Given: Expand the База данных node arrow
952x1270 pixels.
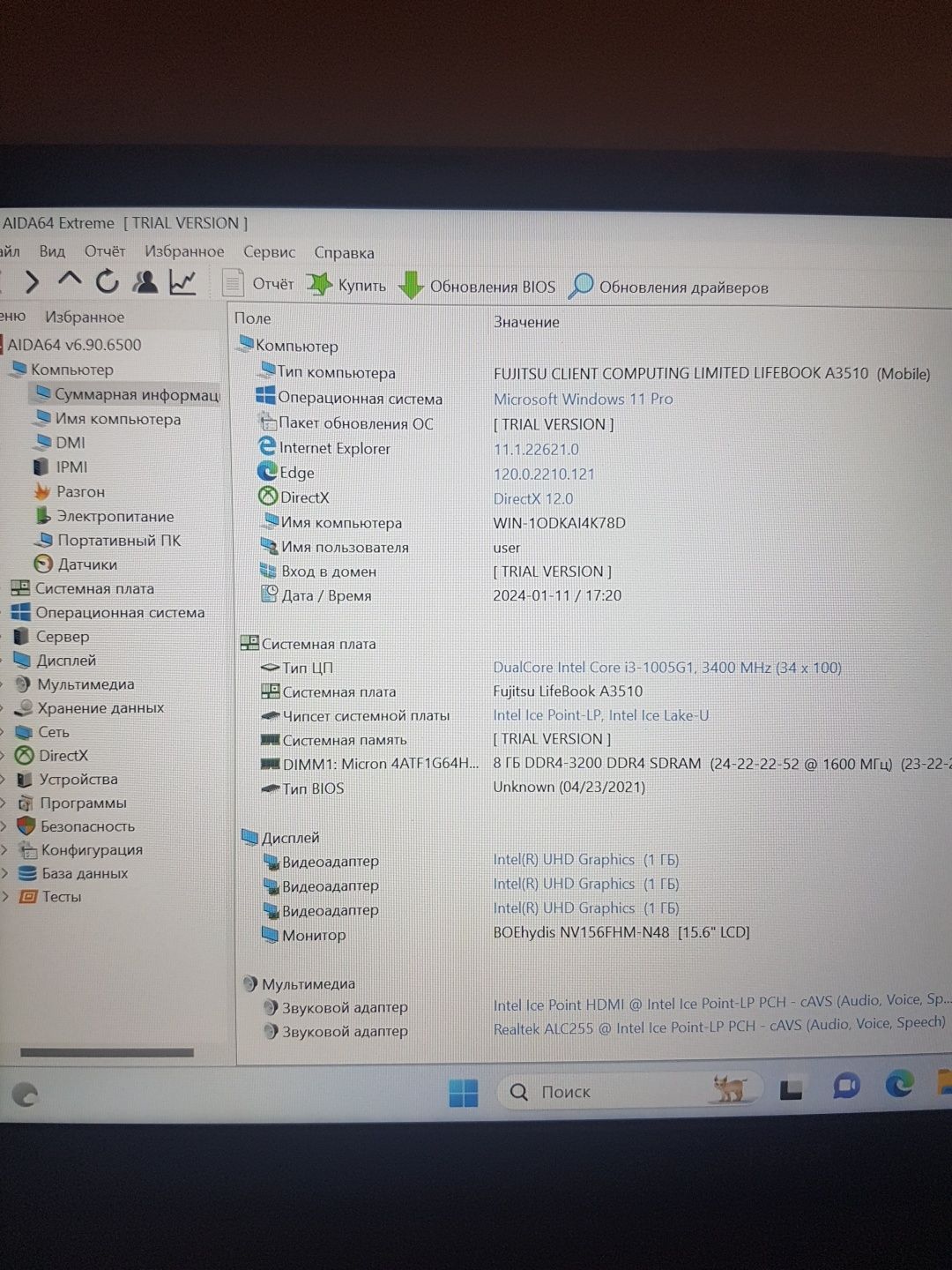Looking at the screenshot, I should pyautogui.click(x=5, y=873).
